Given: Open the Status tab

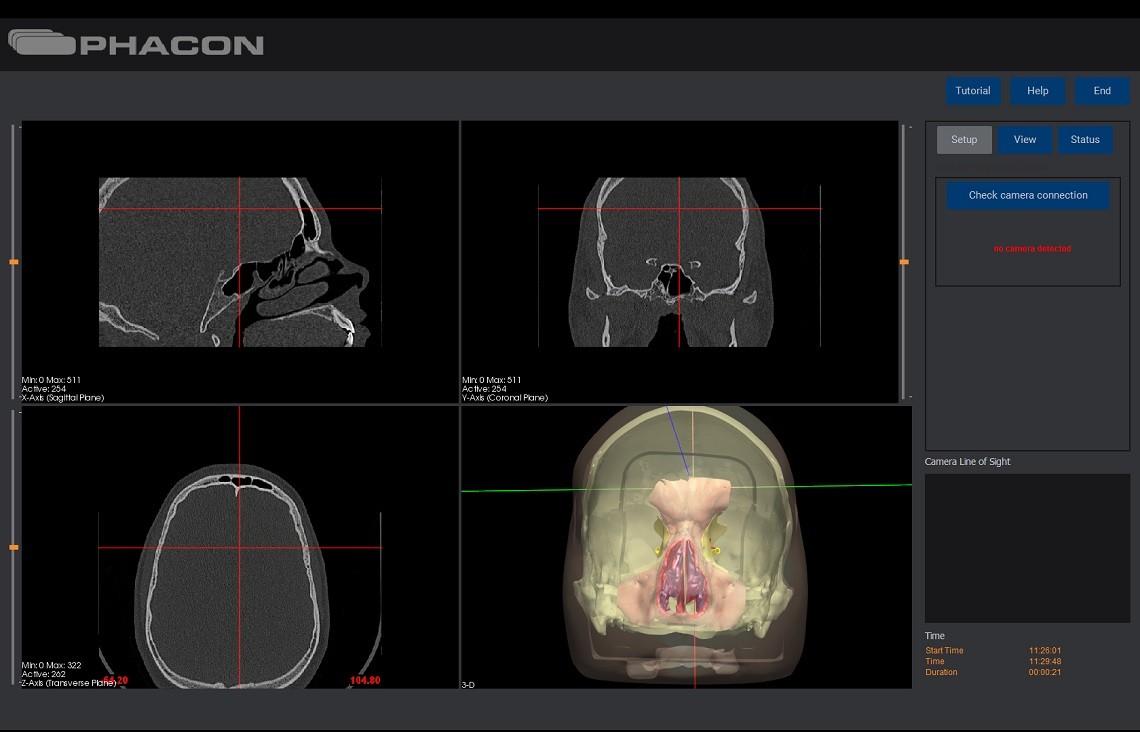Looking at the screenshot, I should point(1085,140).
